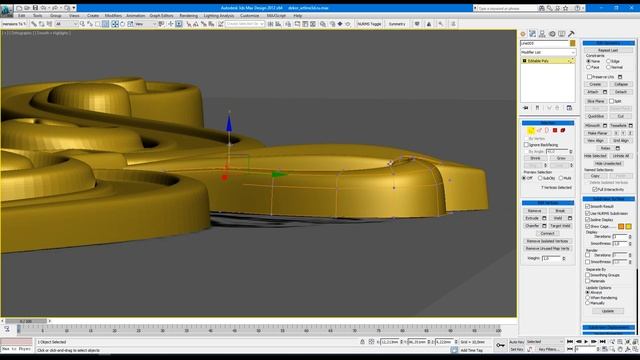Click the Key Mode toggle key icon
Image resolution: width=640 pixels, height=360 pixels.
tap(500, 345)
